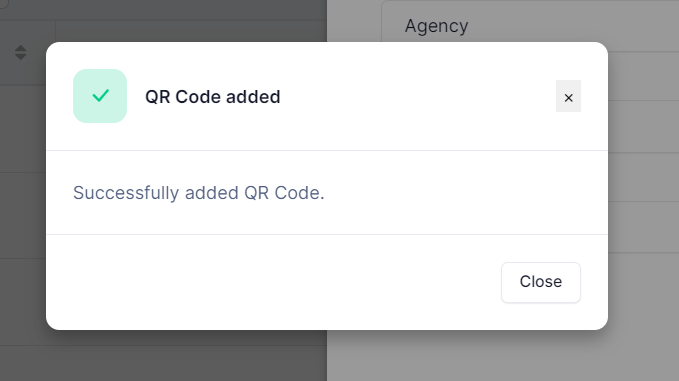Click the 'Successfully added QR Code.' message
Viewport: 679px width, 381px height.
point(199,193)
